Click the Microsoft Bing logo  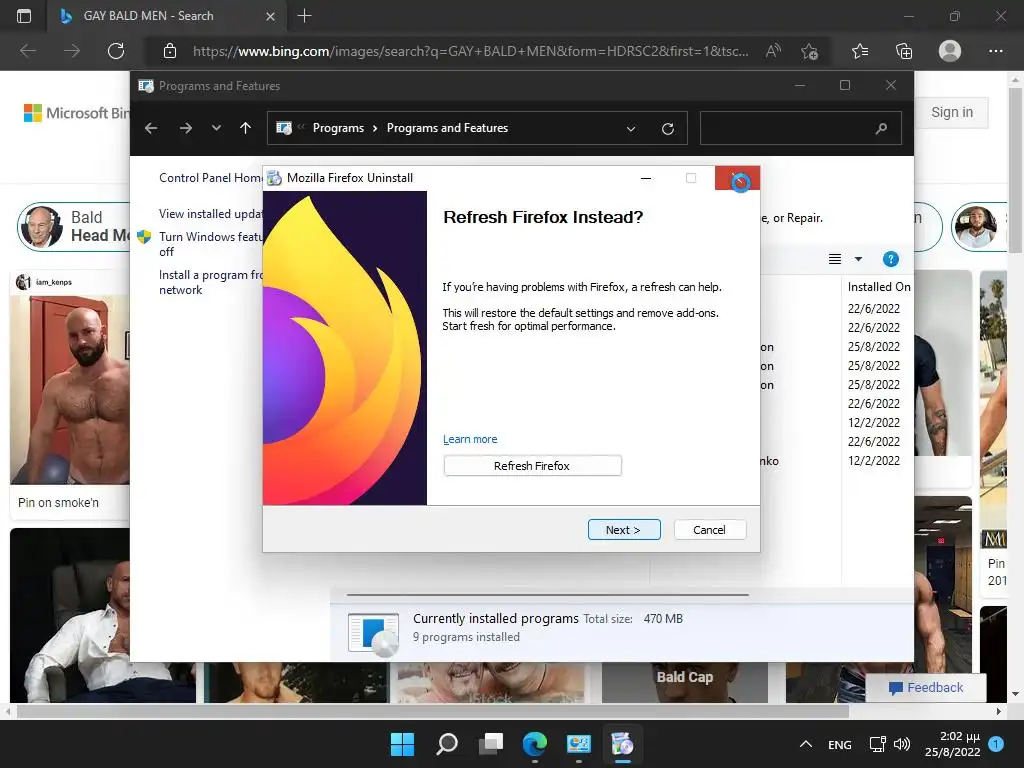click(76, 113)
